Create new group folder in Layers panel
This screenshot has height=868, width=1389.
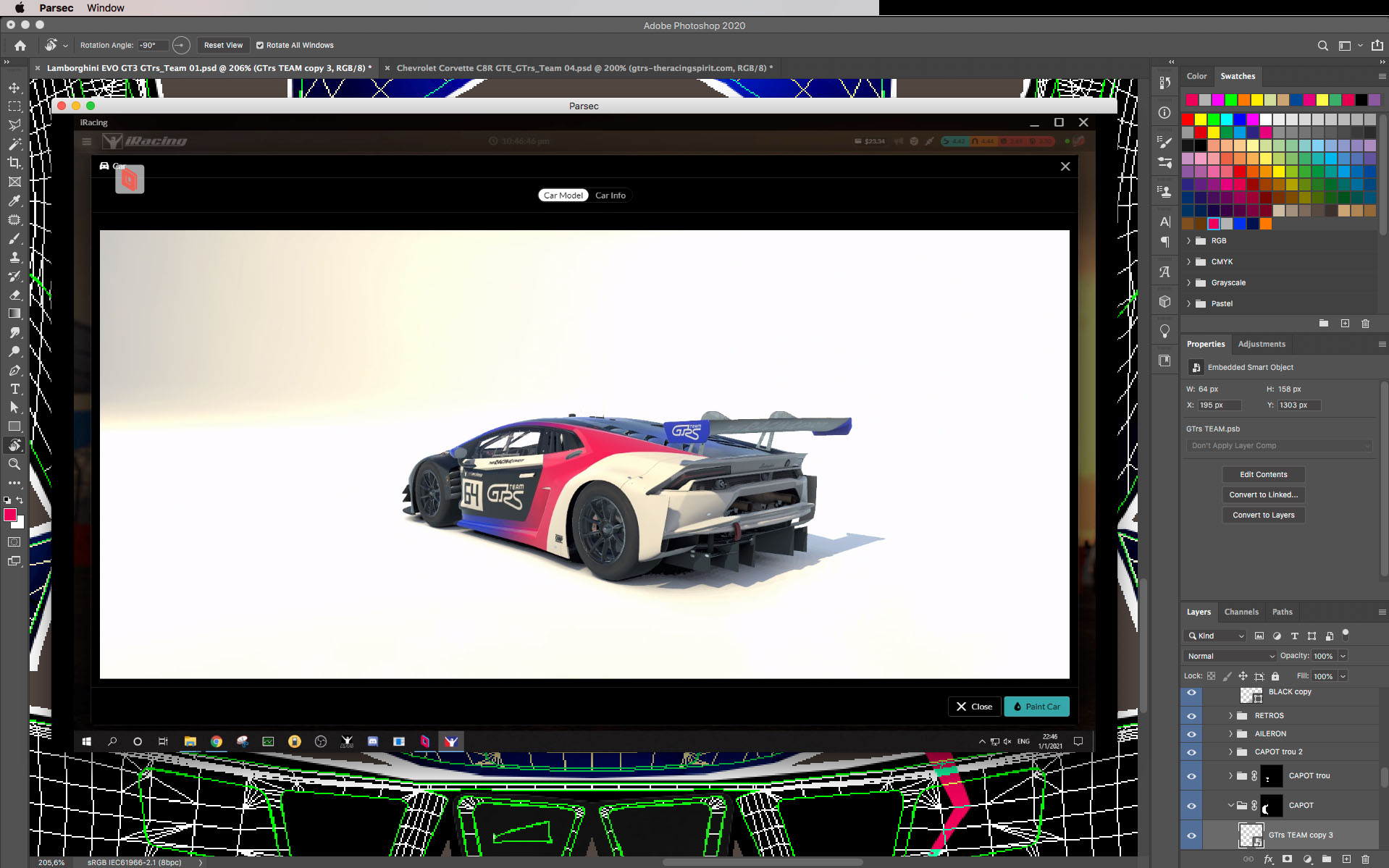(1327, 859)
